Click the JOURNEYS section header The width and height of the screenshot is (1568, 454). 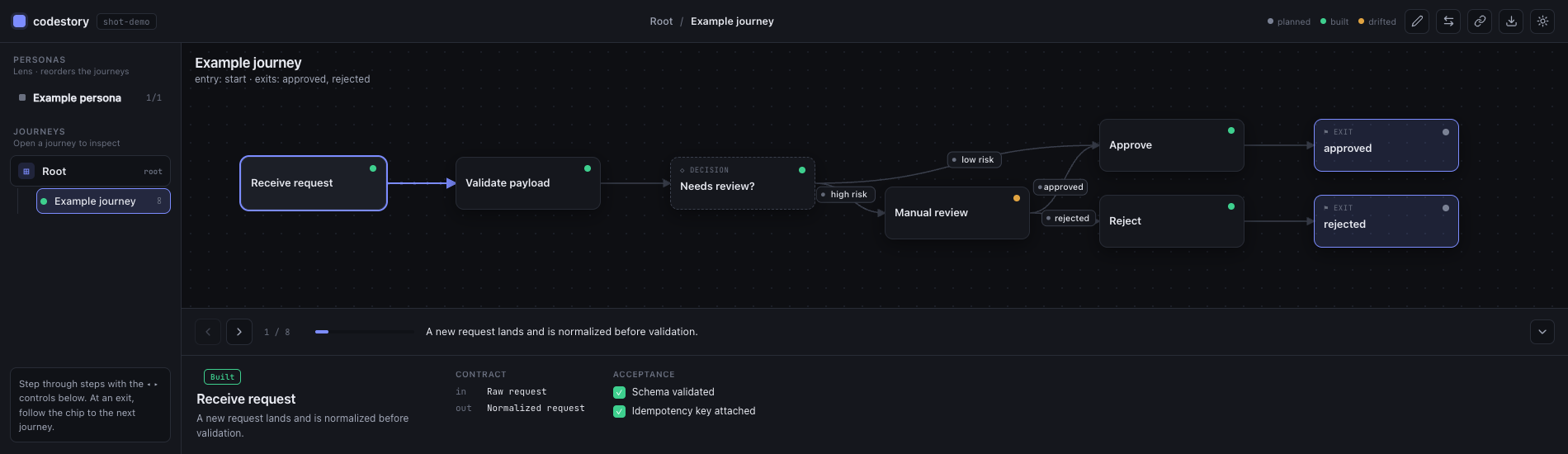point(39,132)
